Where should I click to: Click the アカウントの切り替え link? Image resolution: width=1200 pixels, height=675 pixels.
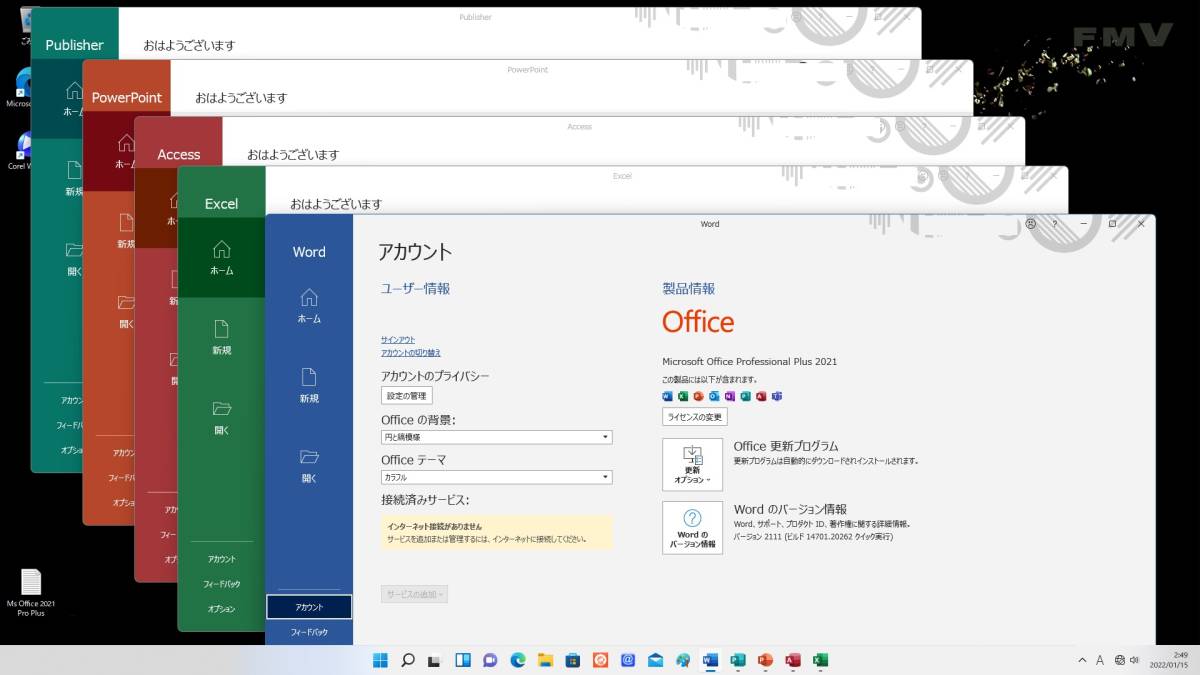pyautogui.click(x=411, y=353)
